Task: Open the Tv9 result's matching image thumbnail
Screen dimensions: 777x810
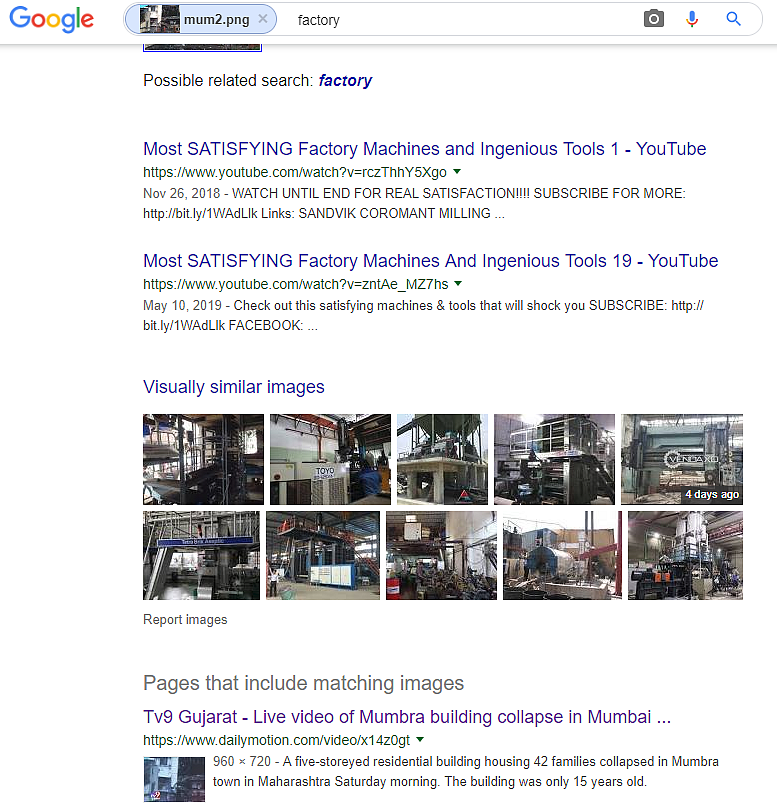Action: [174, 779]
